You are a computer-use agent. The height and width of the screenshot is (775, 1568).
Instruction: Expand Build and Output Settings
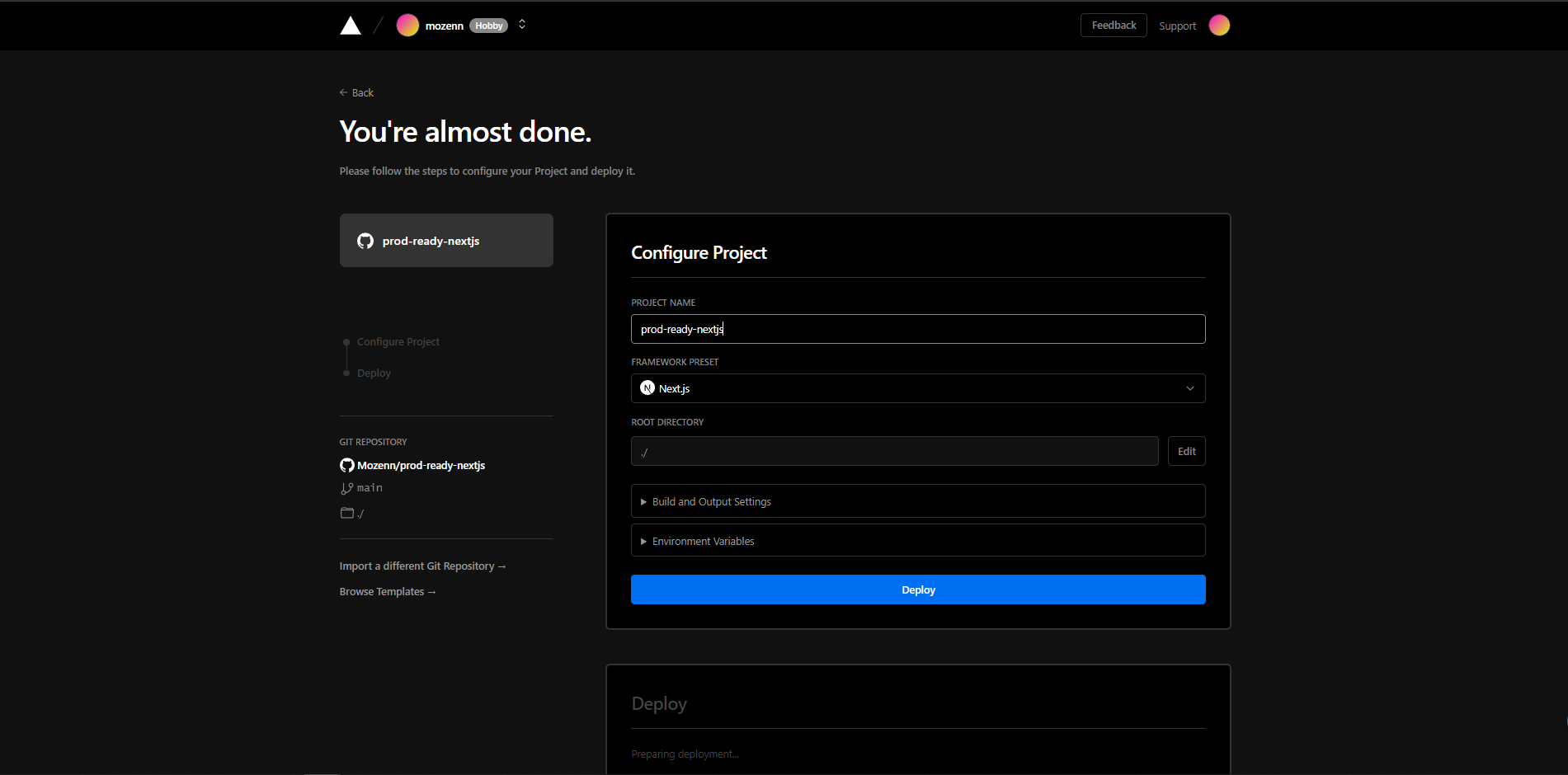[x=918, y=501]
